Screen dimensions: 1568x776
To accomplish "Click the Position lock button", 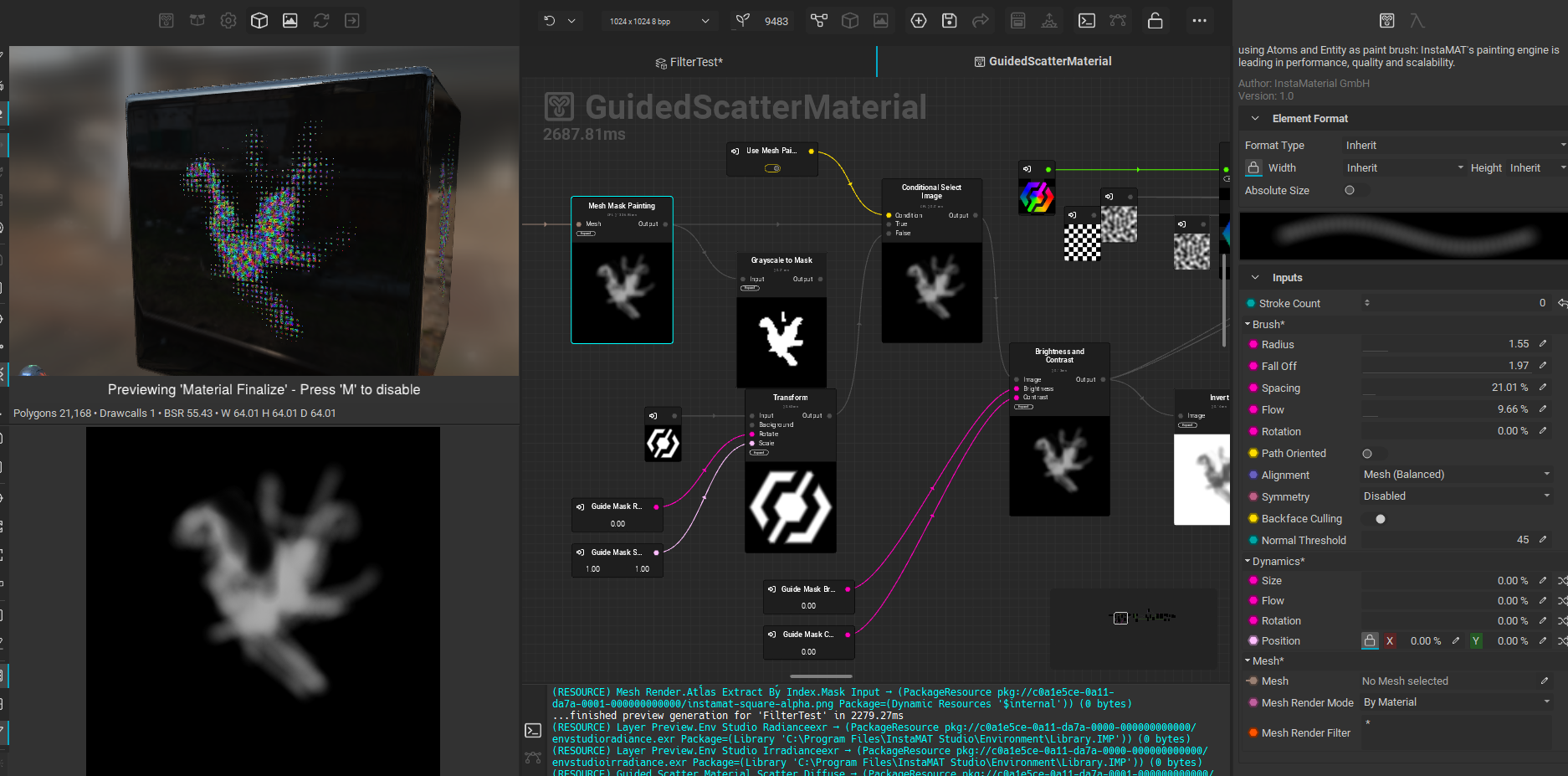I will (1370, 641).
